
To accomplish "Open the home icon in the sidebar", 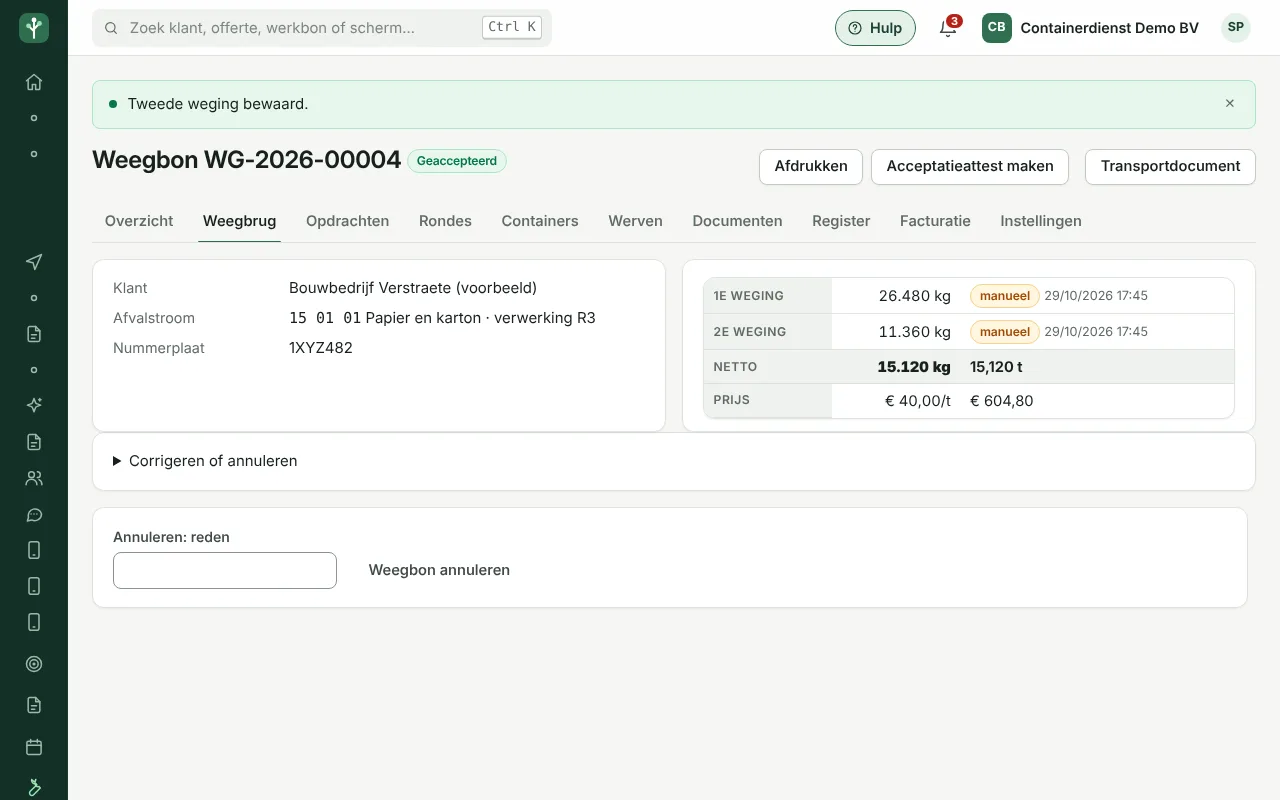I will tap(34, 82).
